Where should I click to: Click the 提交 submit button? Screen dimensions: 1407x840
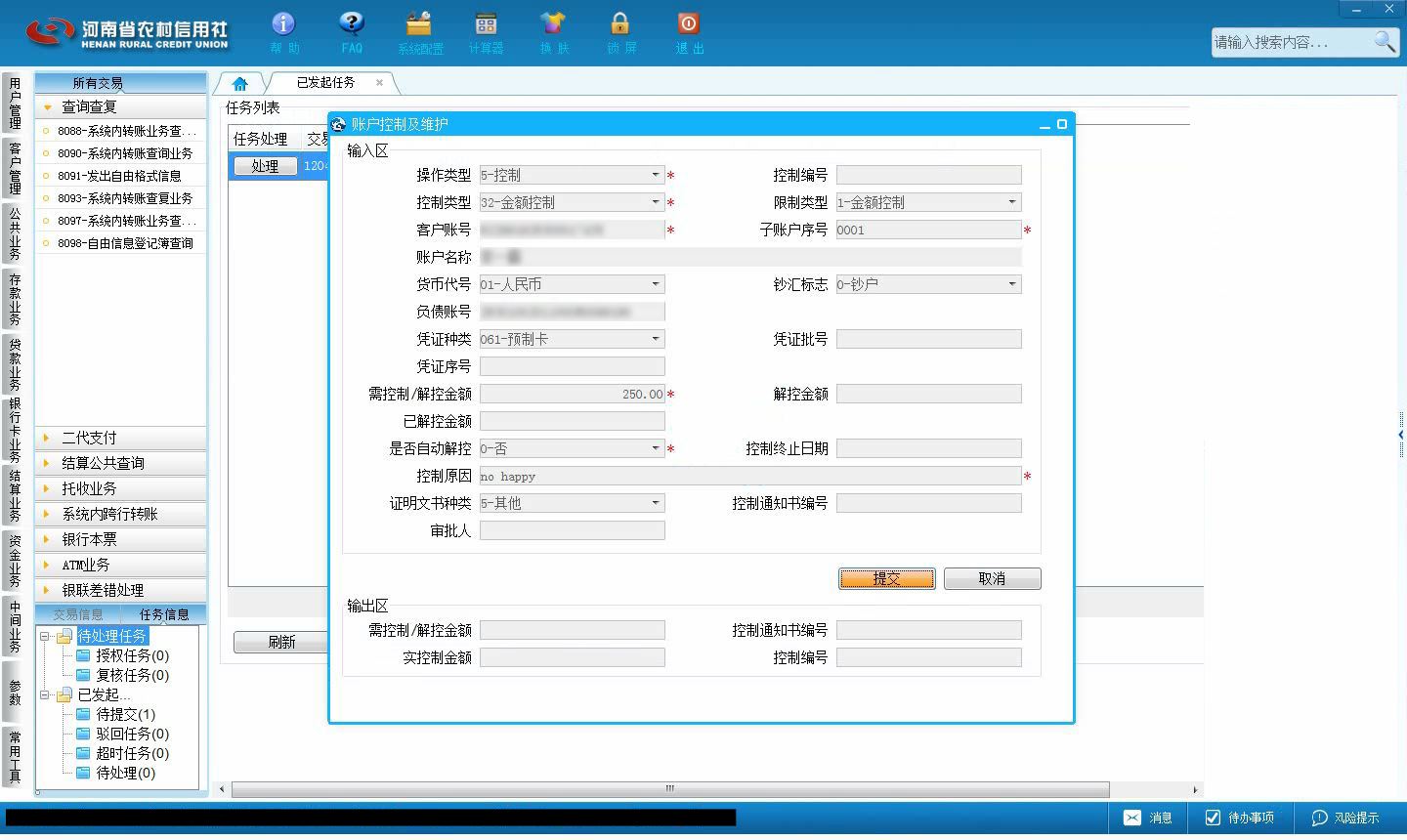[x=886, y=578]
